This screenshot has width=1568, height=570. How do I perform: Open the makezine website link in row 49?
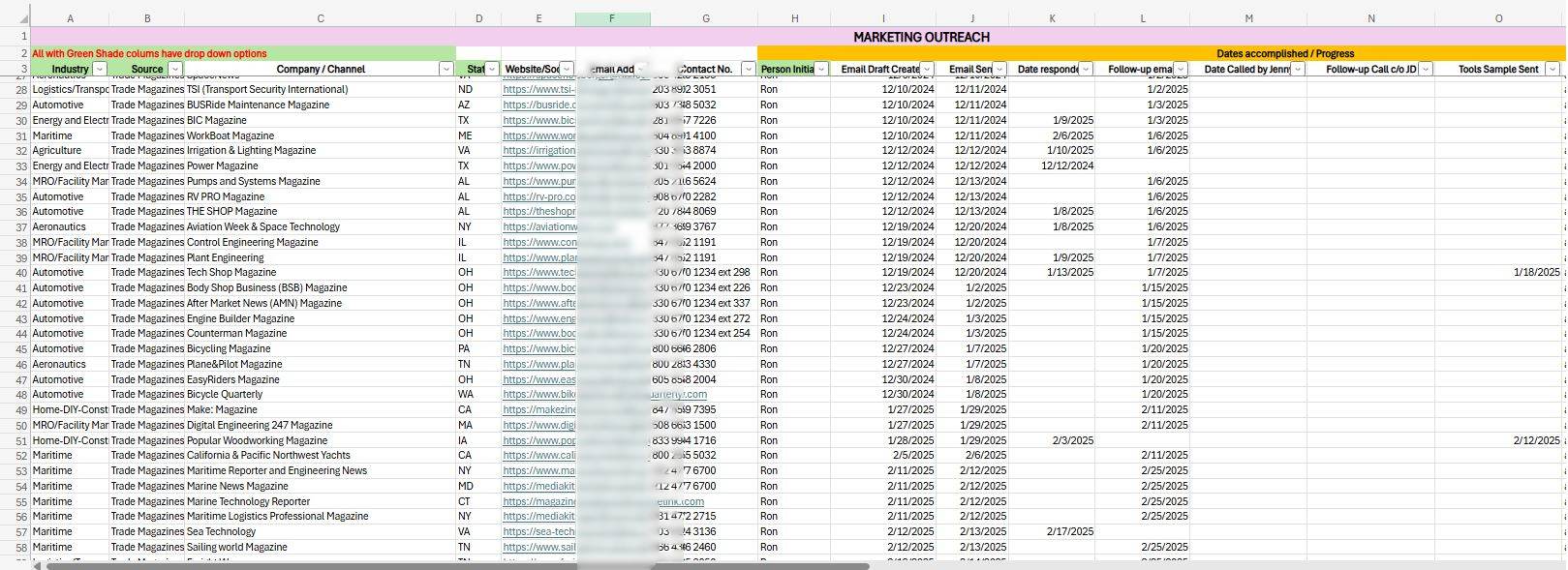tap(538, 409)
